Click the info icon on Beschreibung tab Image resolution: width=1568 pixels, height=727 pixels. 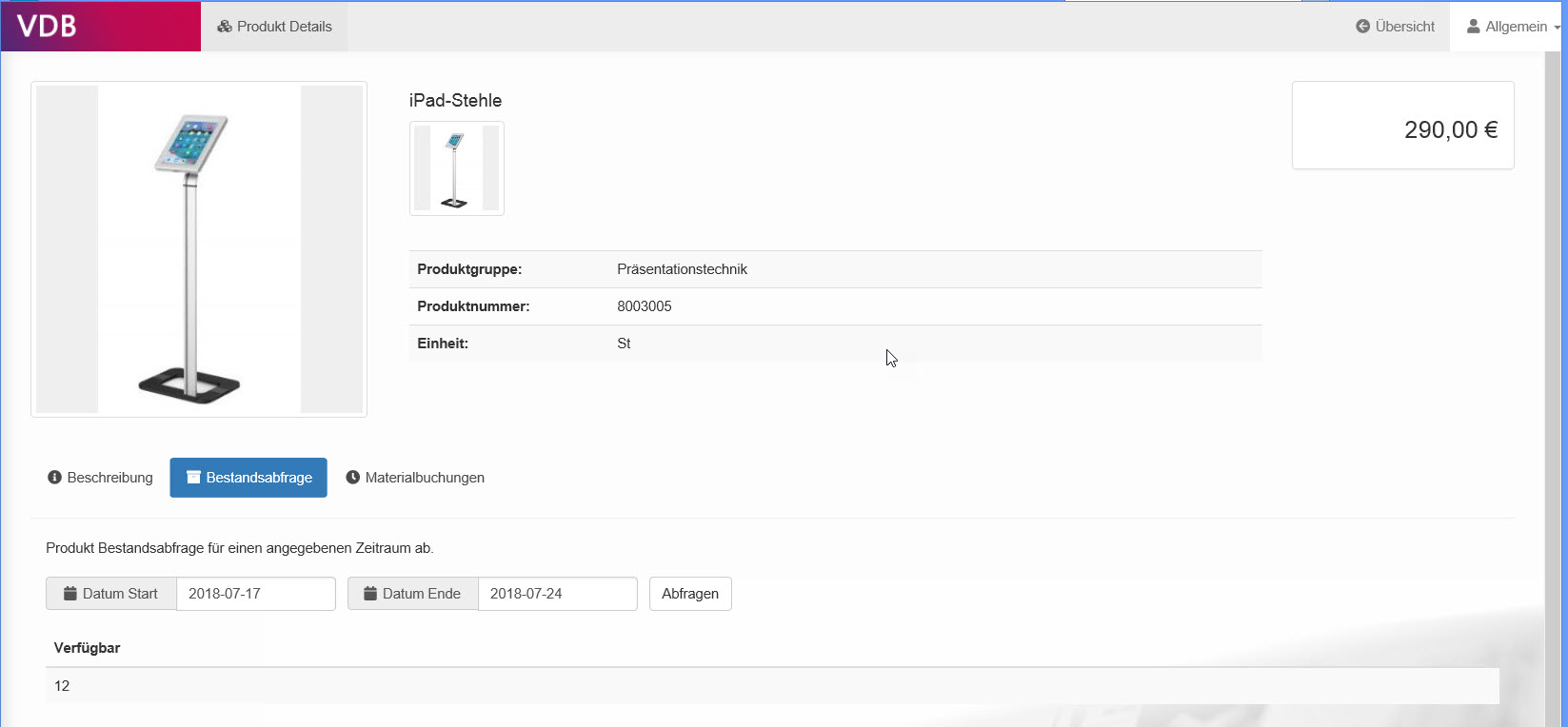pyautogui.click(x=54, y=478)
